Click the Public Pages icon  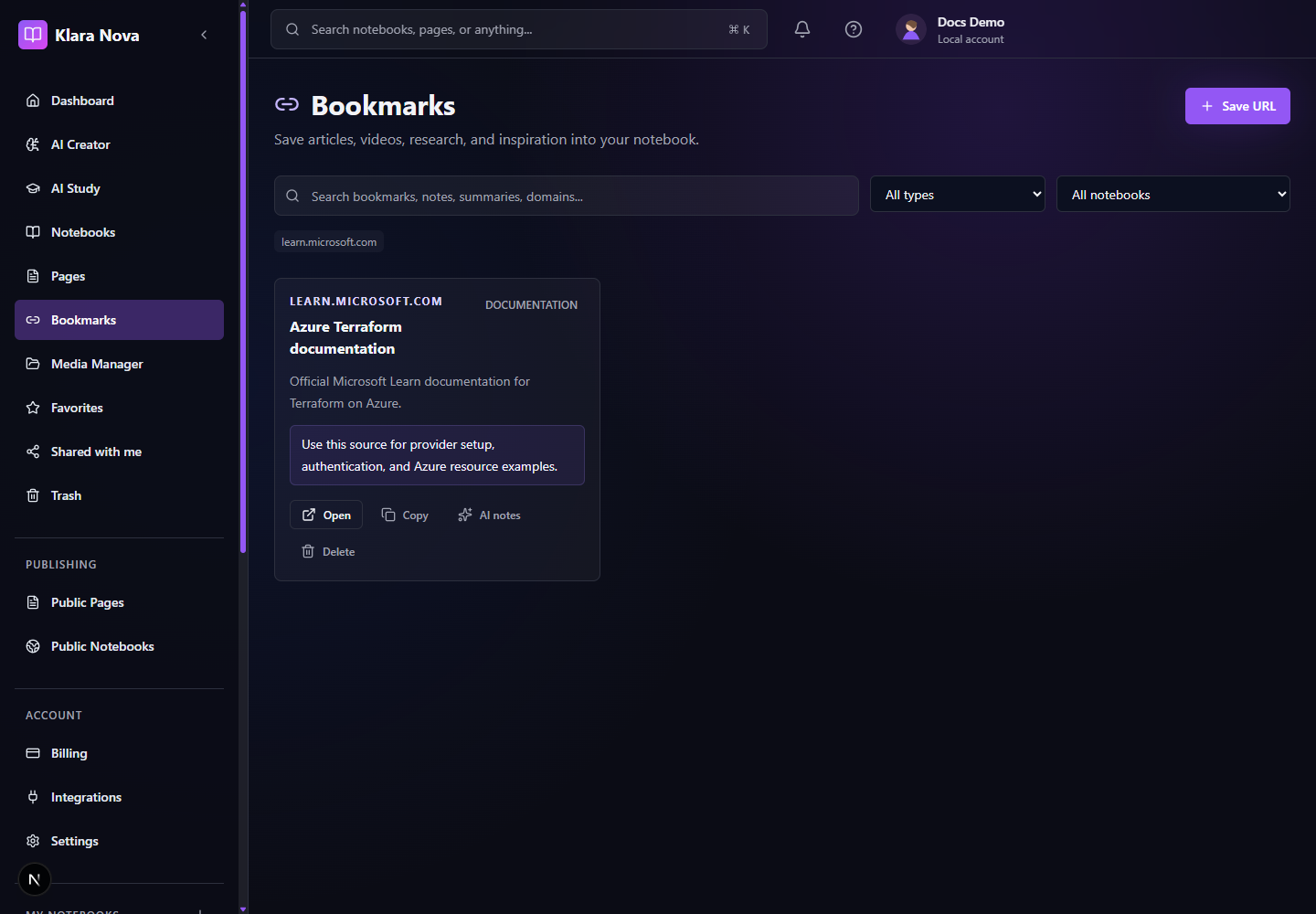pos(33,602)
